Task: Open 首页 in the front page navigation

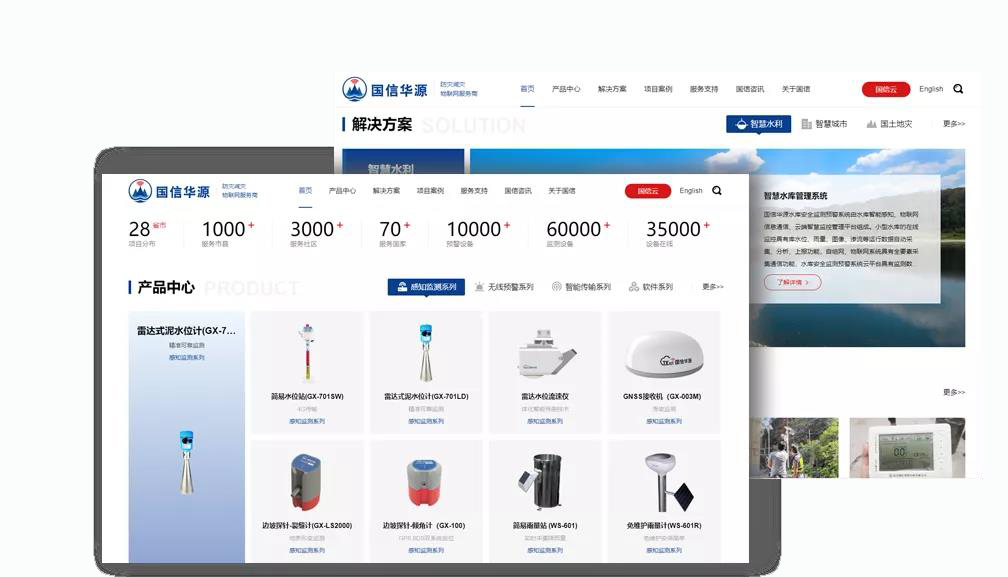Action: [x=305, y=191]
